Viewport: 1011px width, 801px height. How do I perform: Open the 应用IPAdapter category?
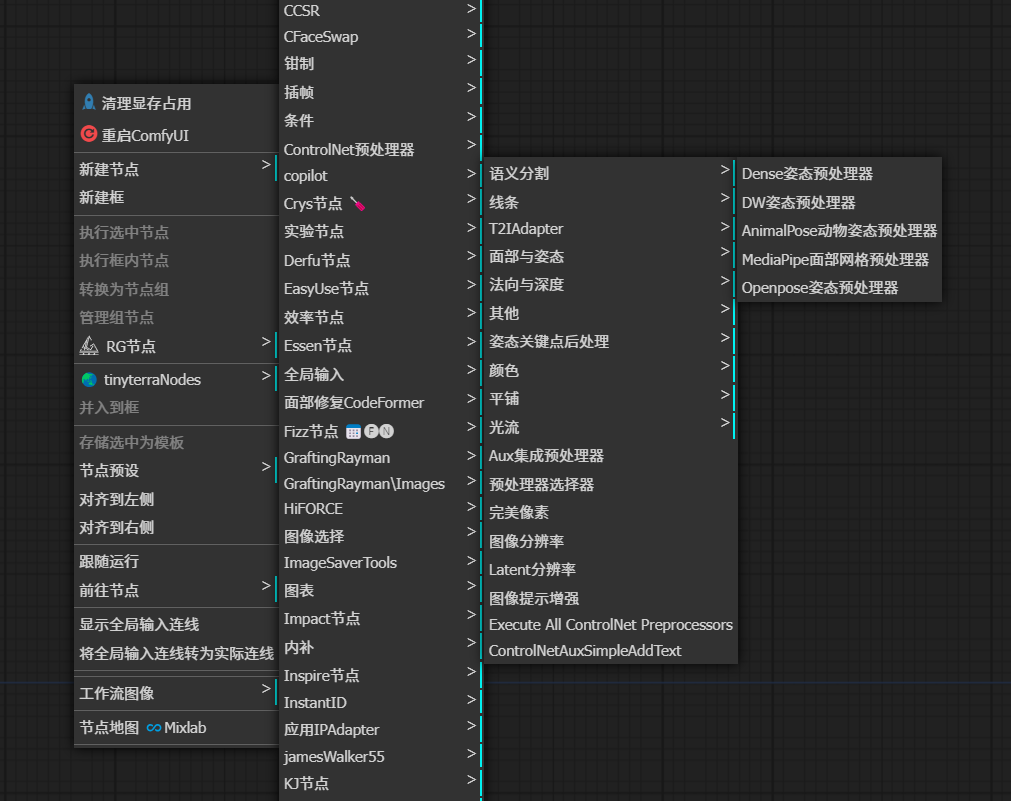380,729
